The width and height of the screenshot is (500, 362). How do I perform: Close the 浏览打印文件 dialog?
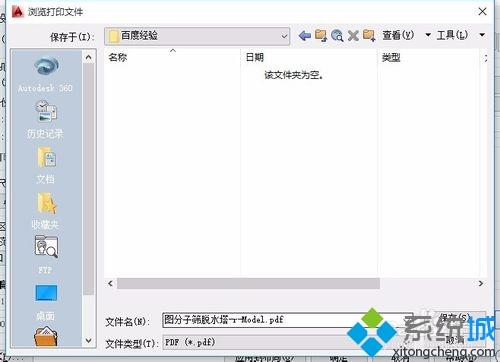click(x=482, y=12)
